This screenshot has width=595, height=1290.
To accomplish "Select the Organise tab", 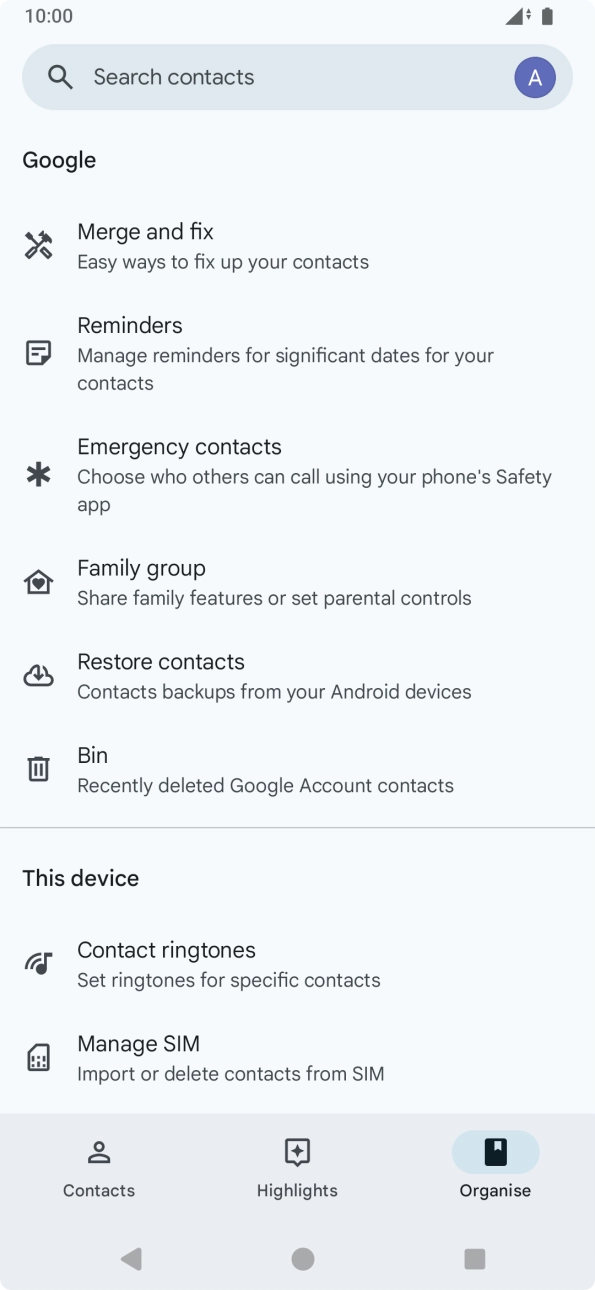I will pos(495,1168).
